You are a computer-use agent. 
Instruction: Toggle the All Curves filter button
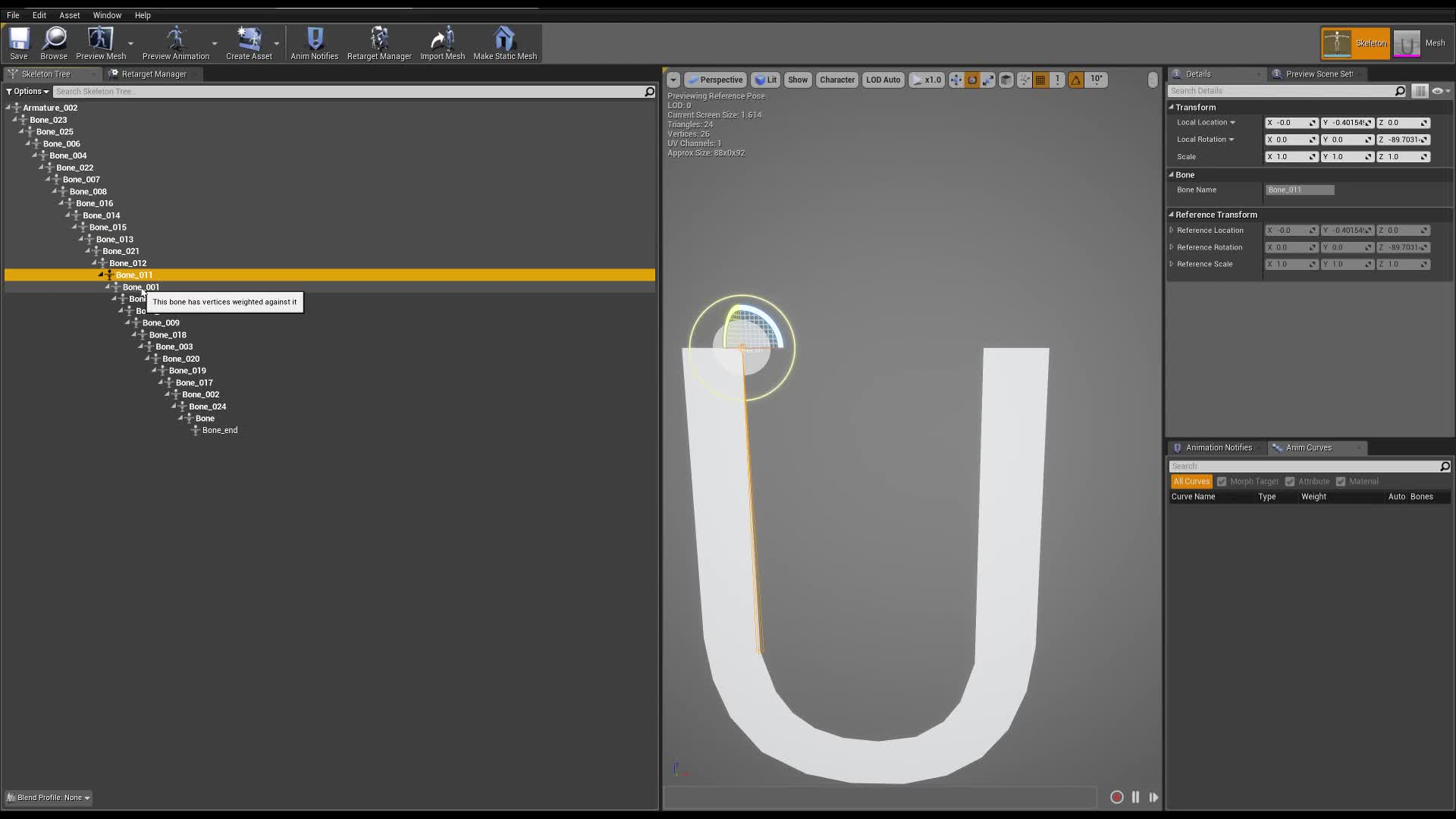coord(1191,482)
